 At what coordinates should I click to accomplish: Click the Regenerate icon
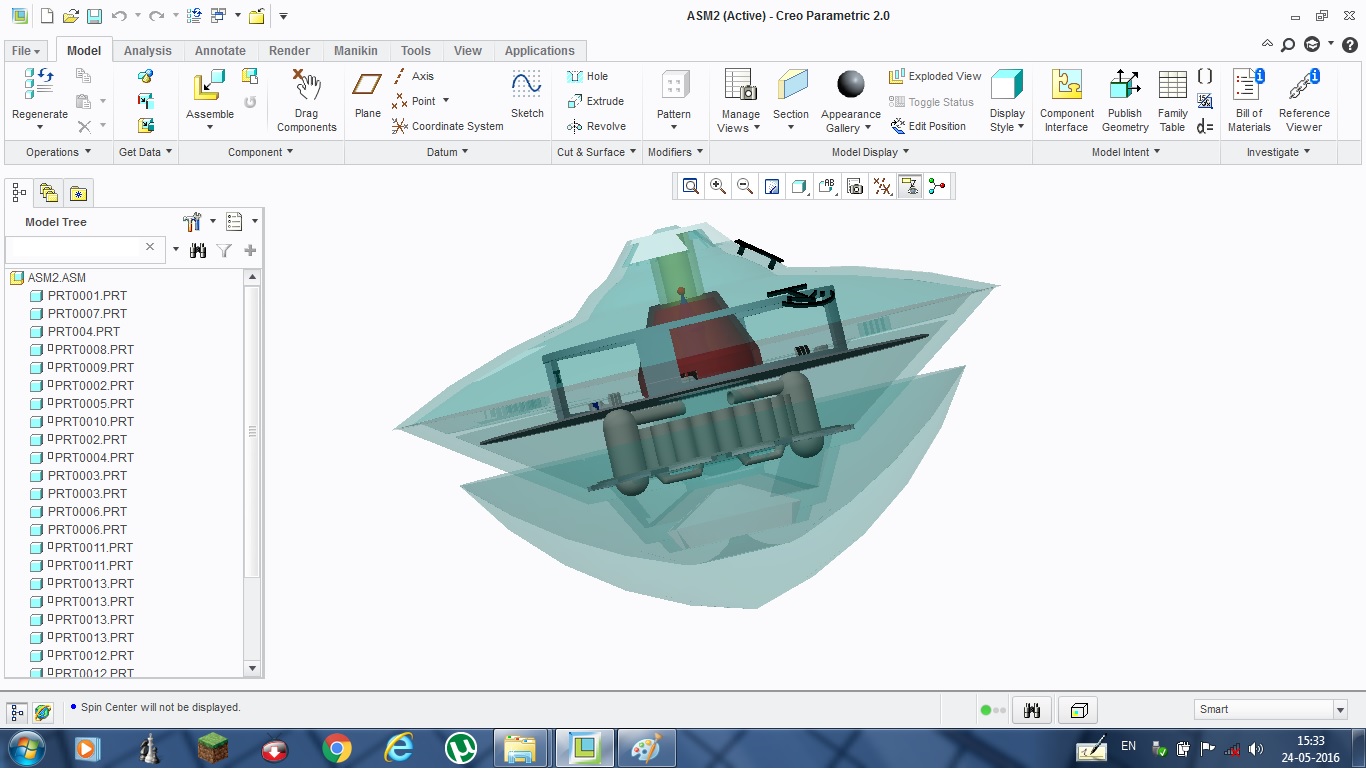tap(39, 86)
